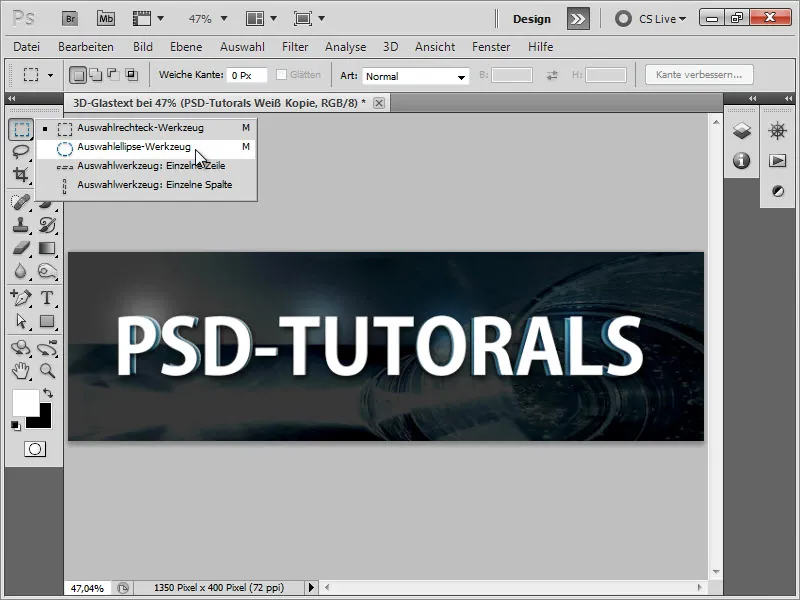Open the tool preset picker arrow

(50, 76)
